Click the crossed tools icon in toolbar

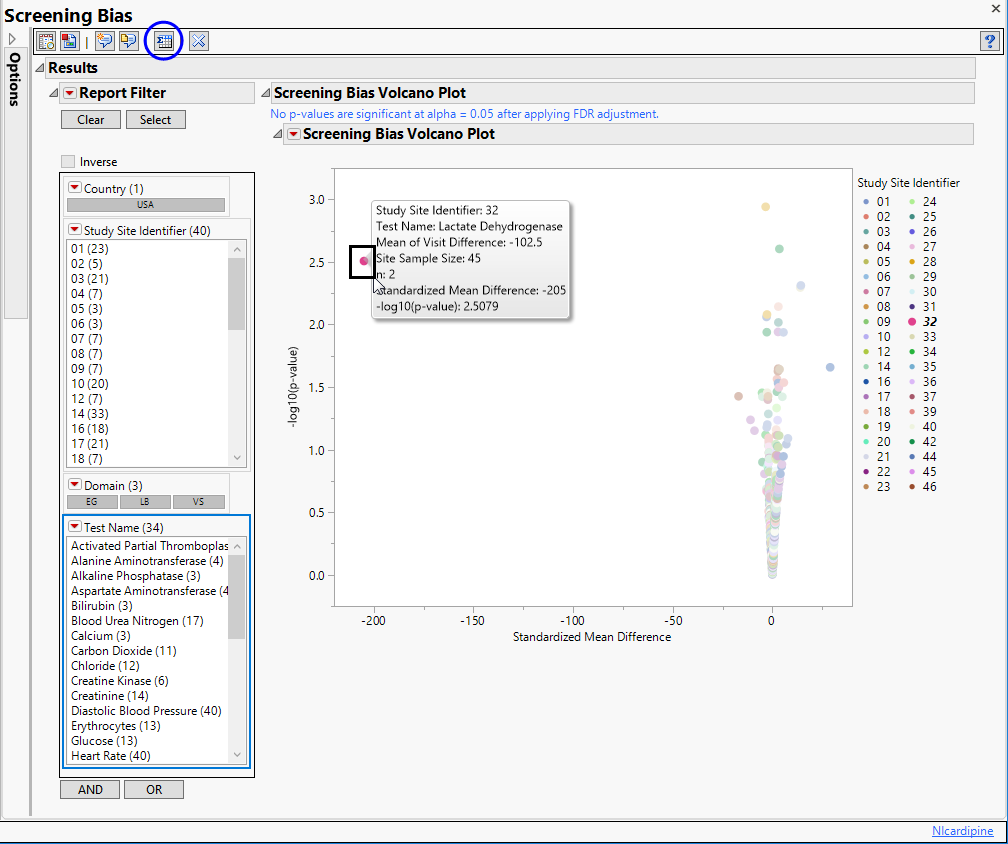198,41
